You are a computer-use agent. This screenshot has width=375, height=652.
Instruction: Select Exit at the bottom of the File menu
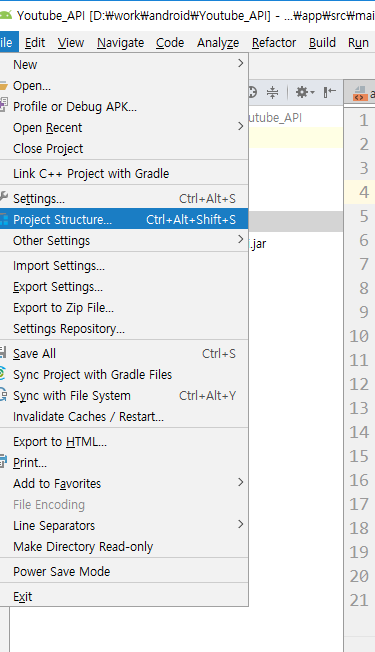[x=124, y=597]
